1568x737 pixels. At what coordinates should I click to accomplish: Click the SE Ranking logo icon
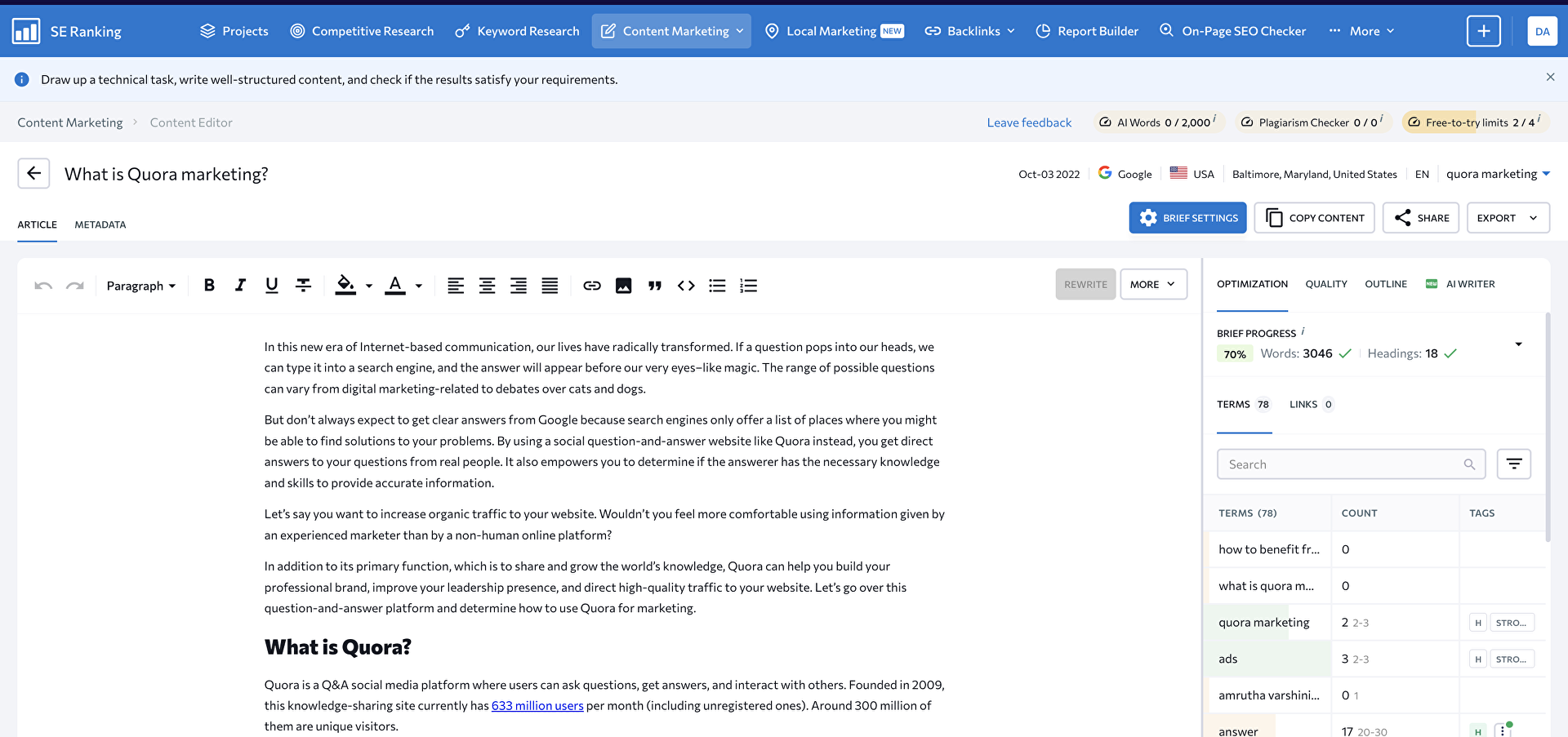26,31
